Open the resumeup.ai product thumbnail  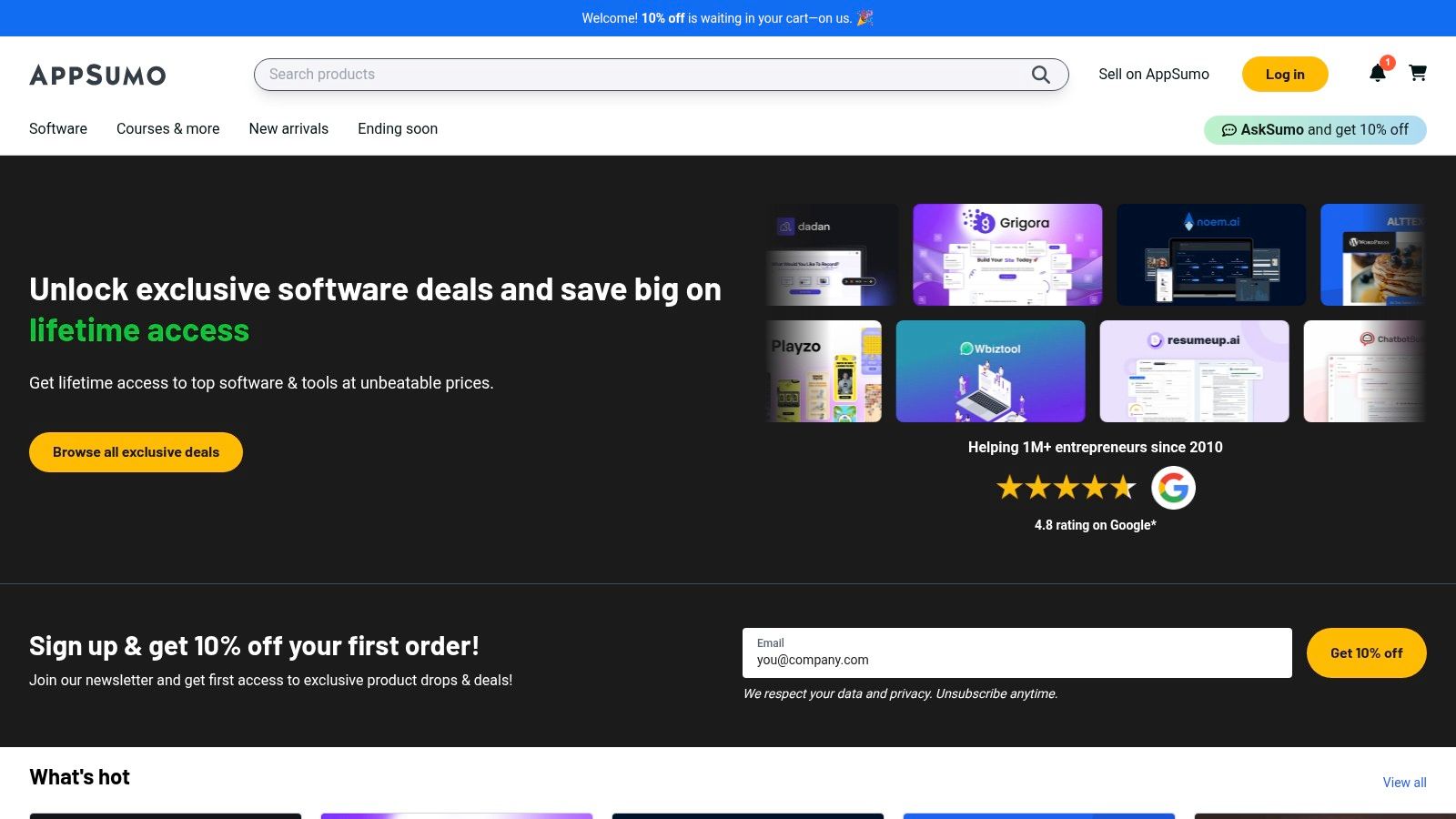click(x=1195, y=371)
